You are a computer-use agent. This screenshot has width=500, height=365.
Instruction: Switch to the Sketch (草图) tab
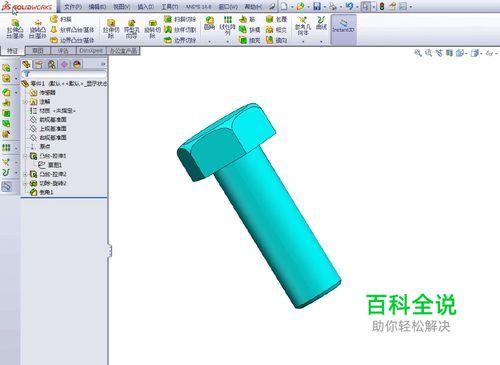pyautogui.click(x=38, y=51)
